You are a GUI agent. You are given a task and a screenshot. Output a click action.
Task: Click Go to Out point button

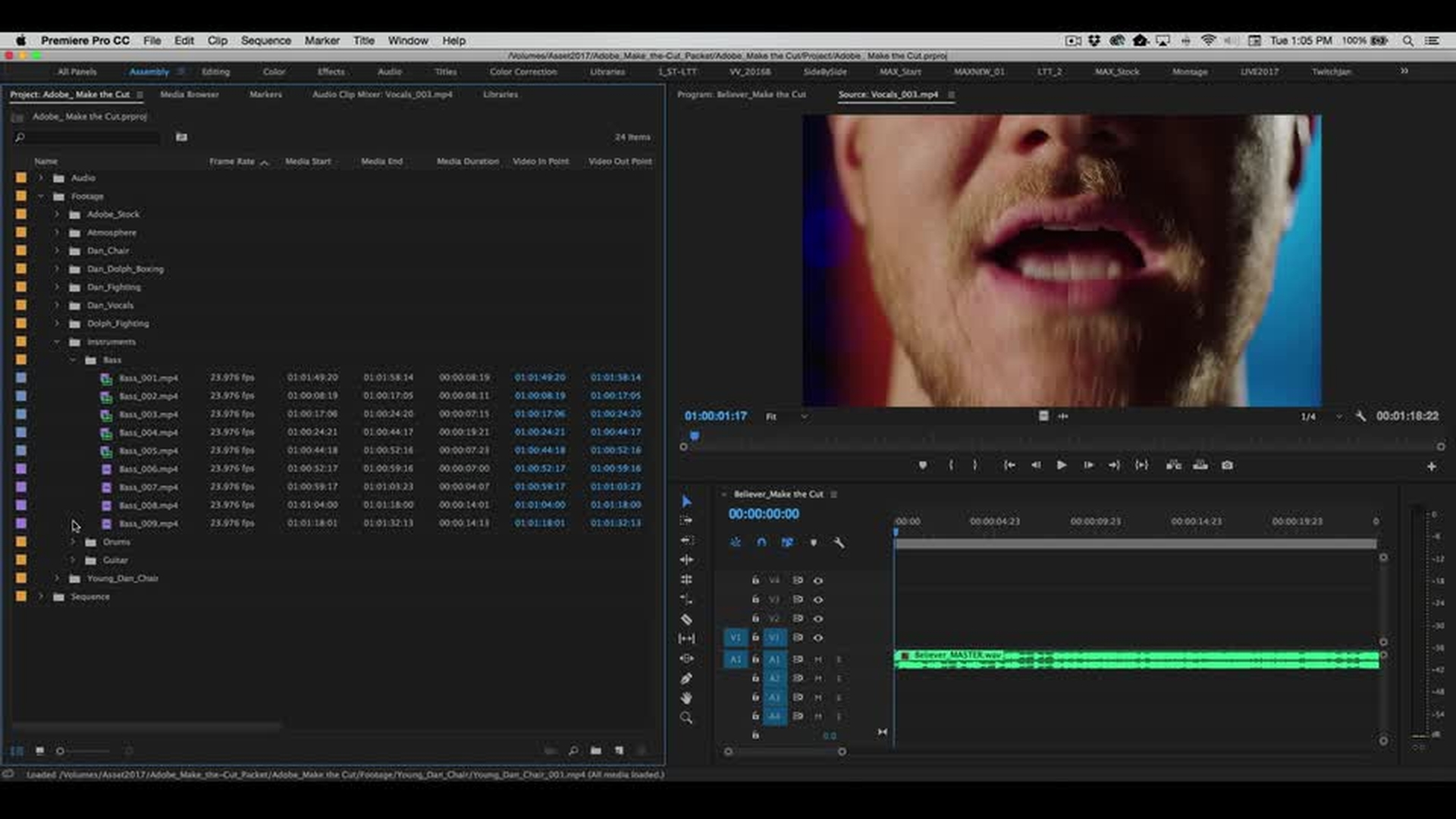pos(1114,466)
